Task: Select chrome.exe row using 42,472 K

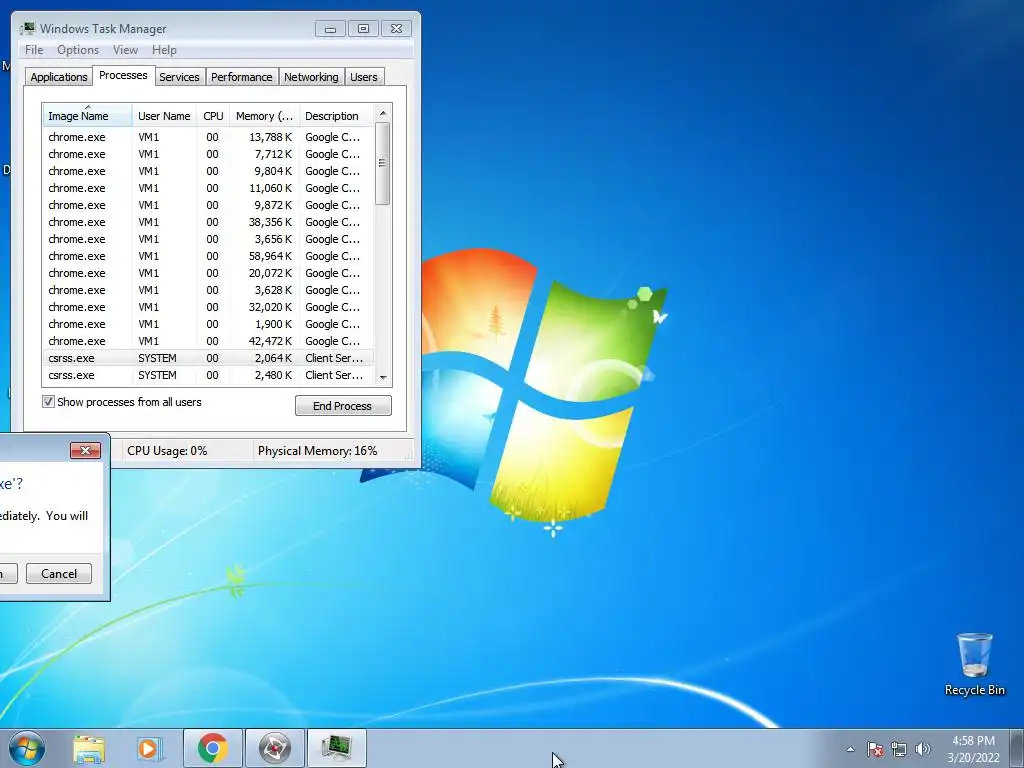Action: (x=208, y=341)
